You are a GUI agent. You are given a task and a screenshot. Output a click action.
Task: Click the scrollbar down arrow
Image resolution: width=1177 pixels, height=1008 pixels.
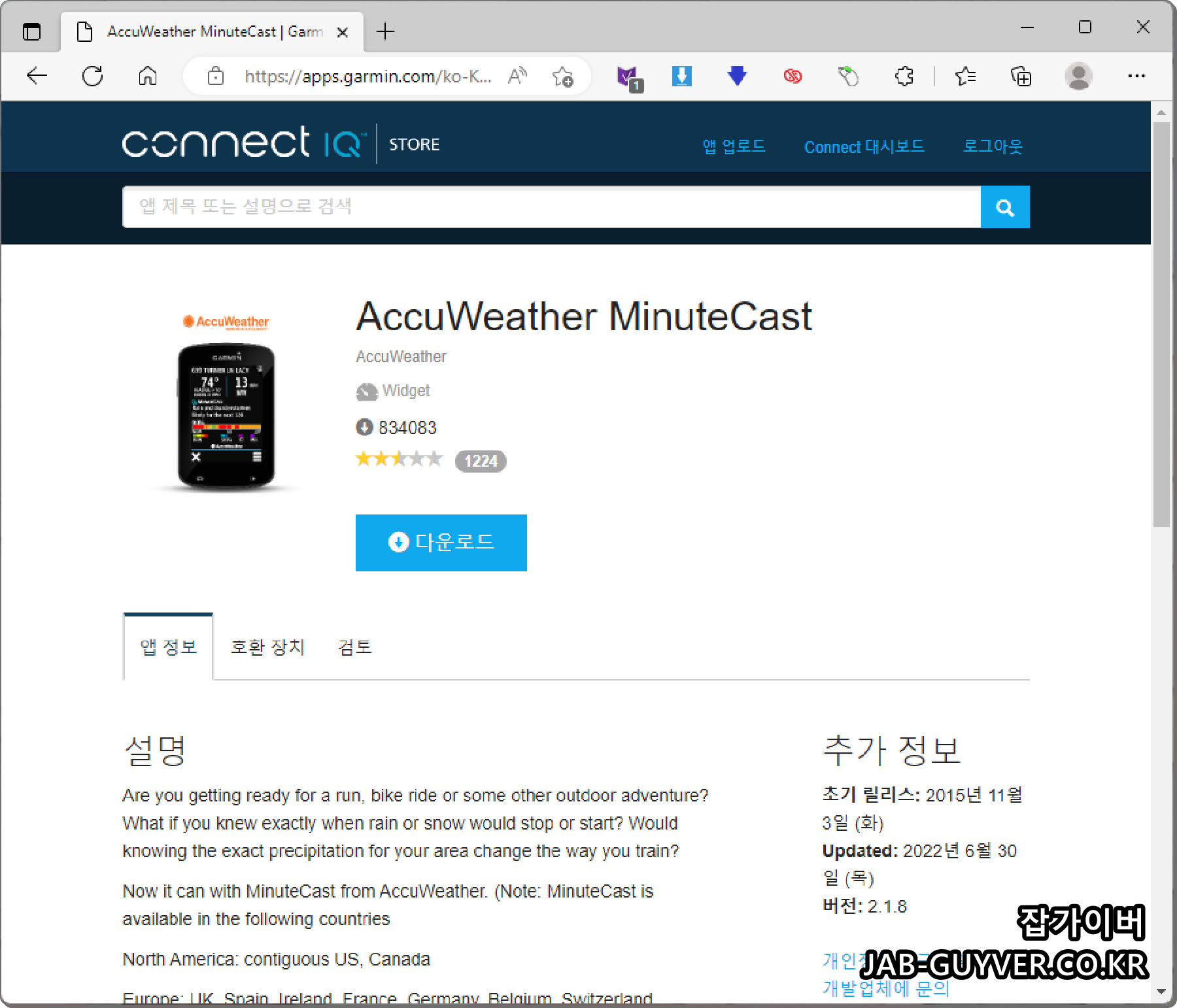pyautogui.click(x=1161, y=992)
